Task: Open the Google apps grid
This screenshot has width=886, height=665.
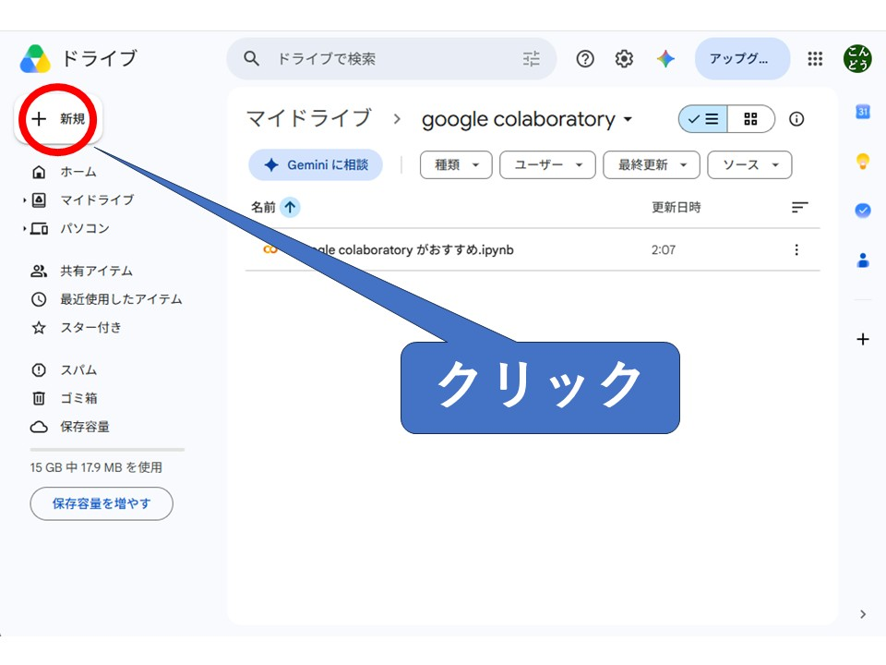Action: (x=815, y=58)
